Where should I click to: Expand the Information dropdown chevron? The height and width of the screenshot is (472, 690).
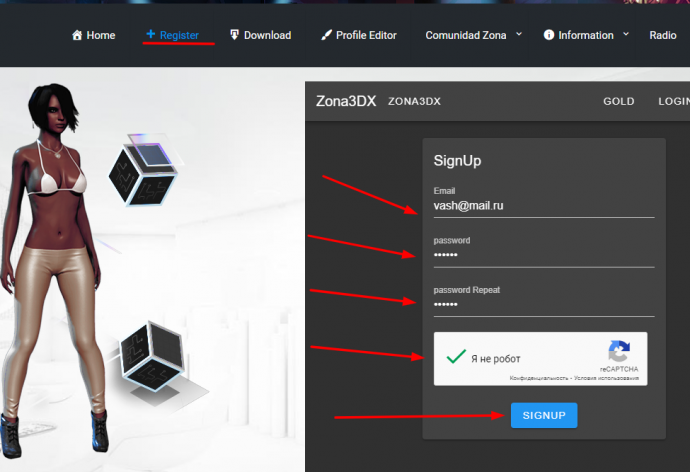(x=626, y=34)
